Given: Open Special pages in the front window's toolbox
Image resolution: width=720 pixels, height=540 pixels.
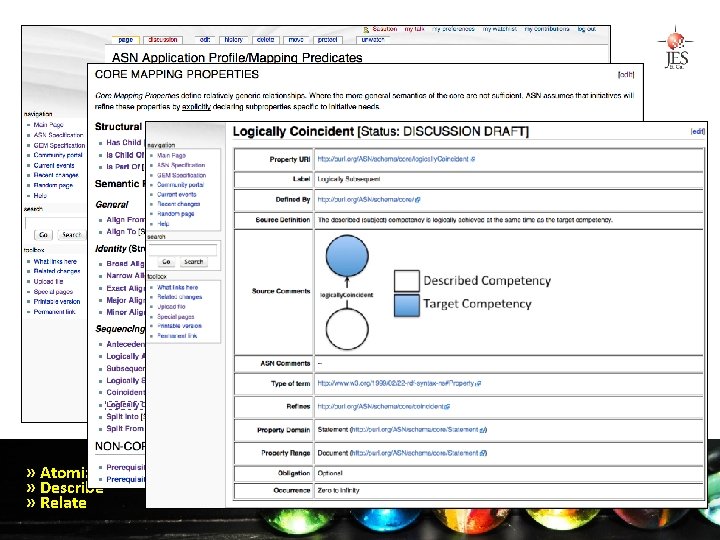Looking at the screenshot, I should tap(176, 317).
